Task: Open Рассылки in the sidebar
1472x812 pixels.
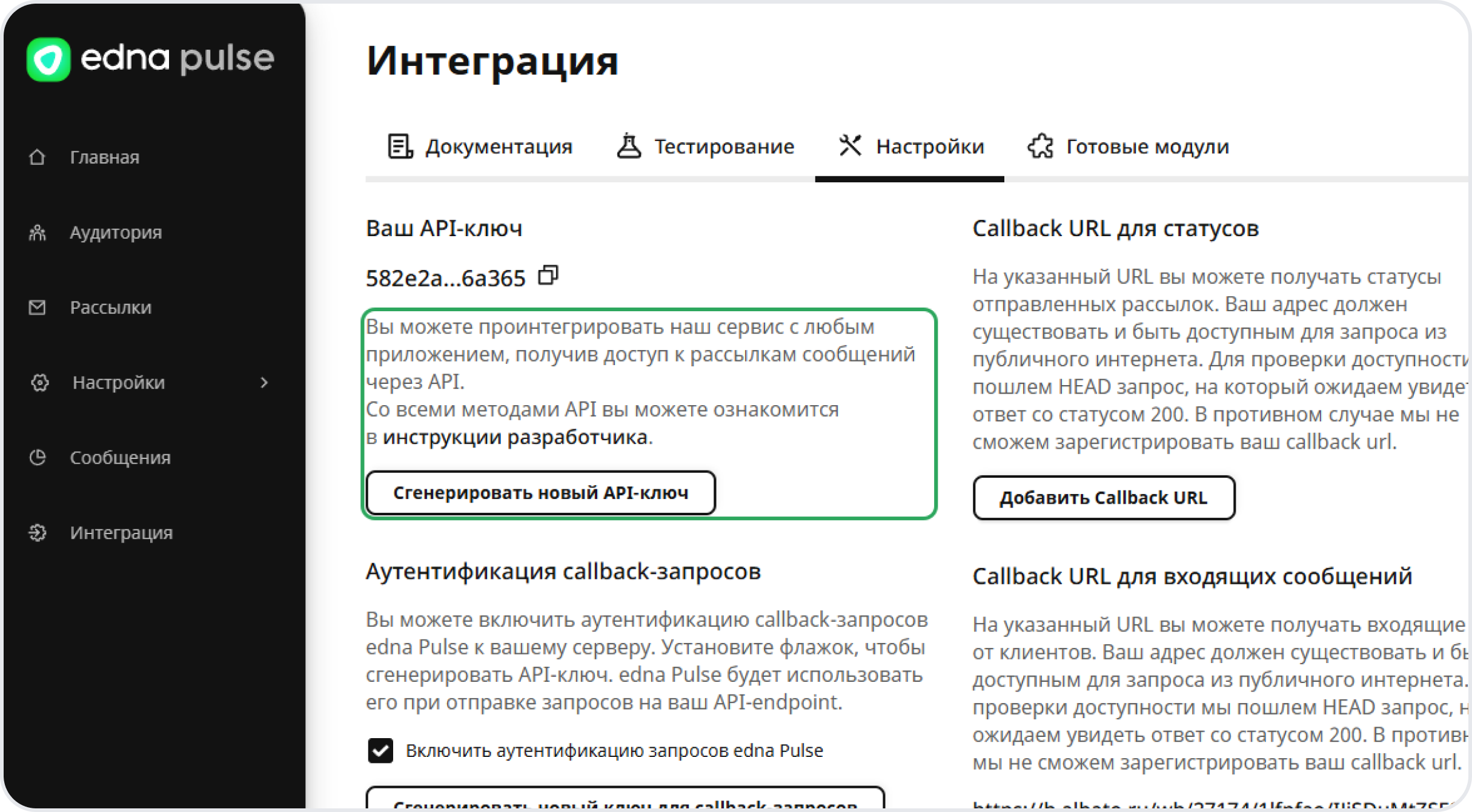Action: (110, 307)
